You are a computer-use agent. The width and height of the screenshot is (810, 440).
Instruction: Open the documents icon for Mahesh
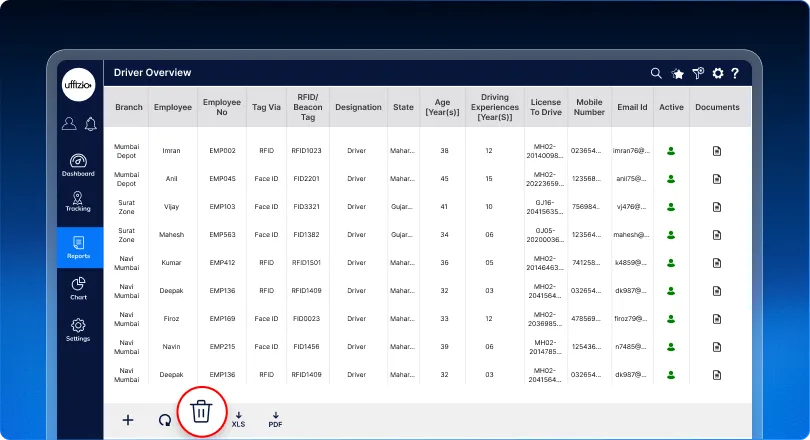716,234
